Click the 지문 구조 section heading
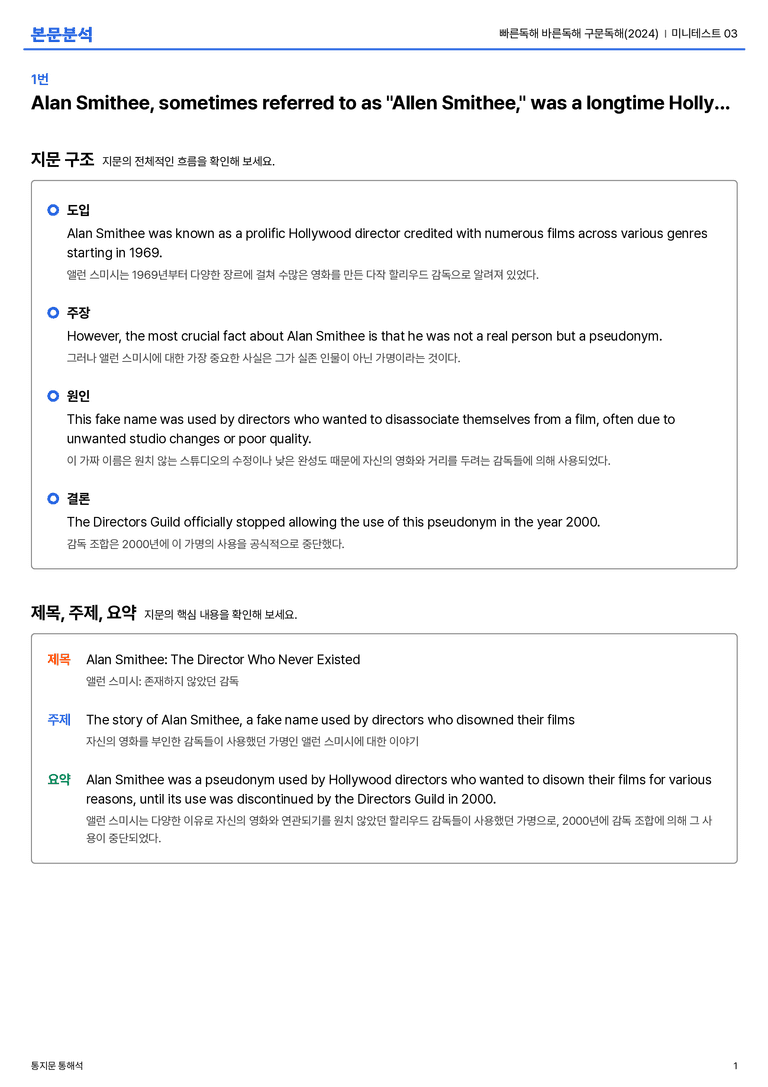 click(x=62, y=159)
